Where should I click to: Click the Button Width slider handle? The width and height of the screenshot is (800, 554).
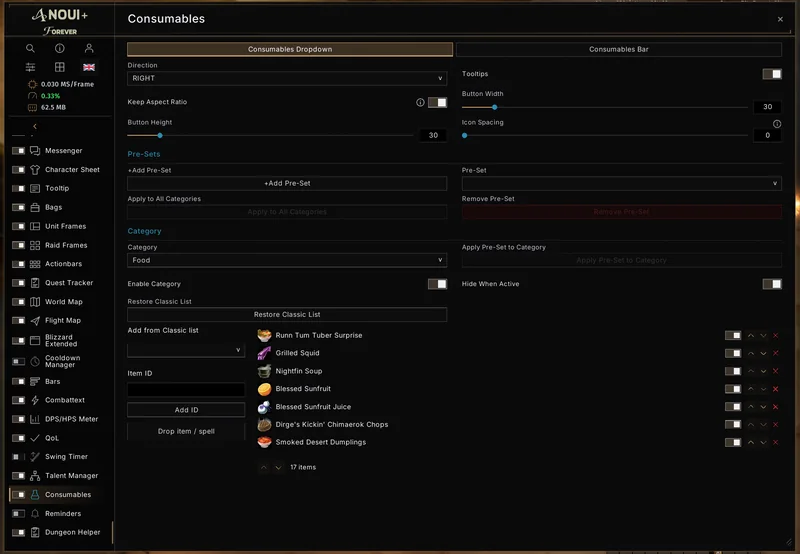click(494, 107)
